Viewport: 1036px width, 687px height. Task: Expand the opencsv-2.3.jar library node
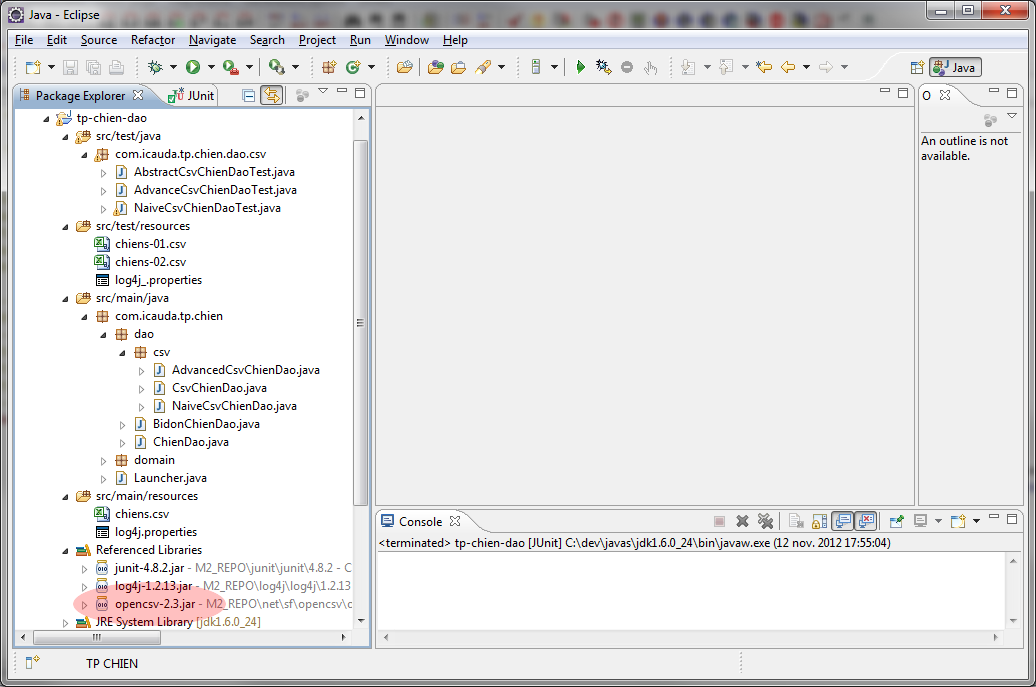pos(84,604)
